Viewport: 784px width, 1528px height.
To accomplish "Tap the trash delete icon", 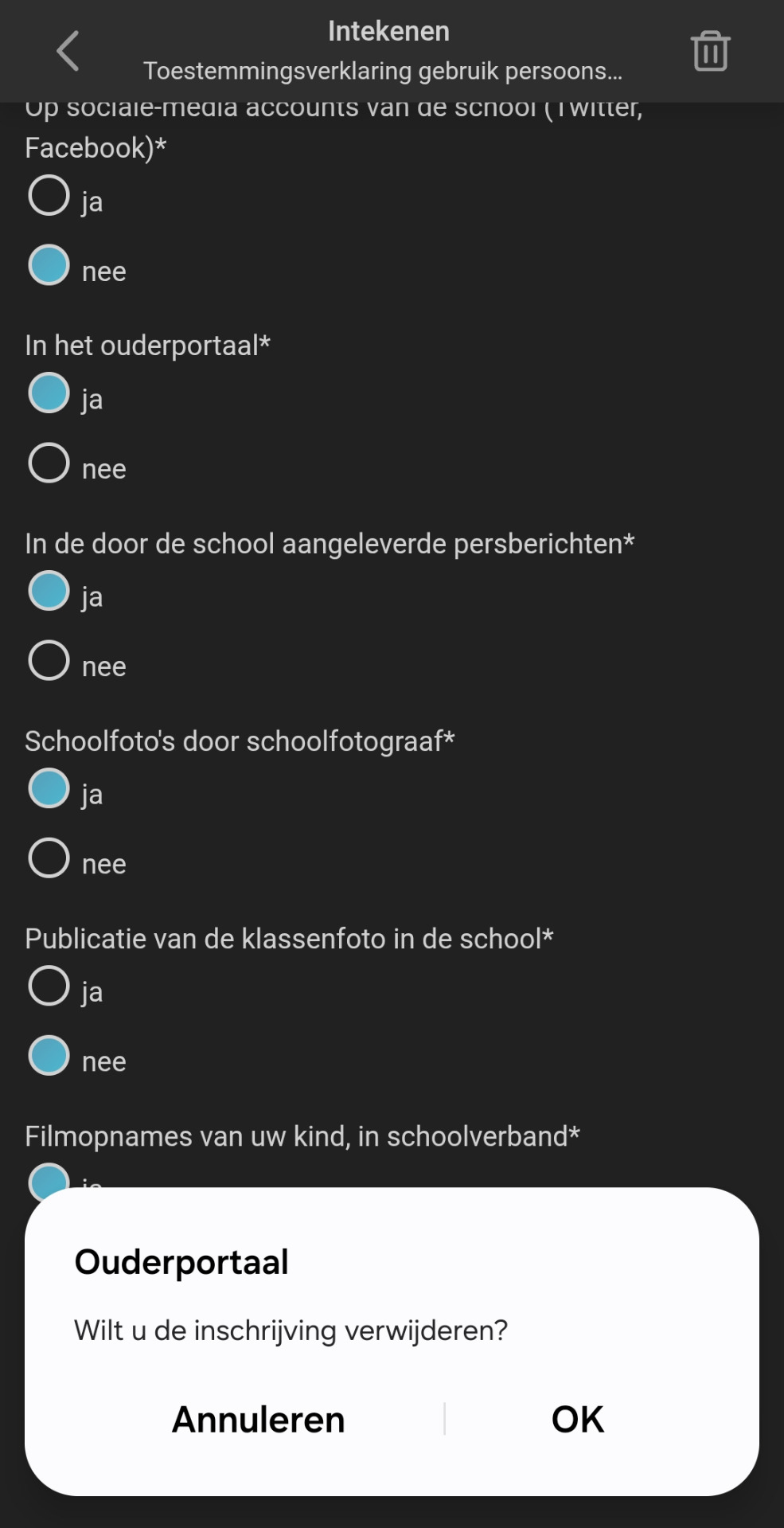I will pos(710,52).
